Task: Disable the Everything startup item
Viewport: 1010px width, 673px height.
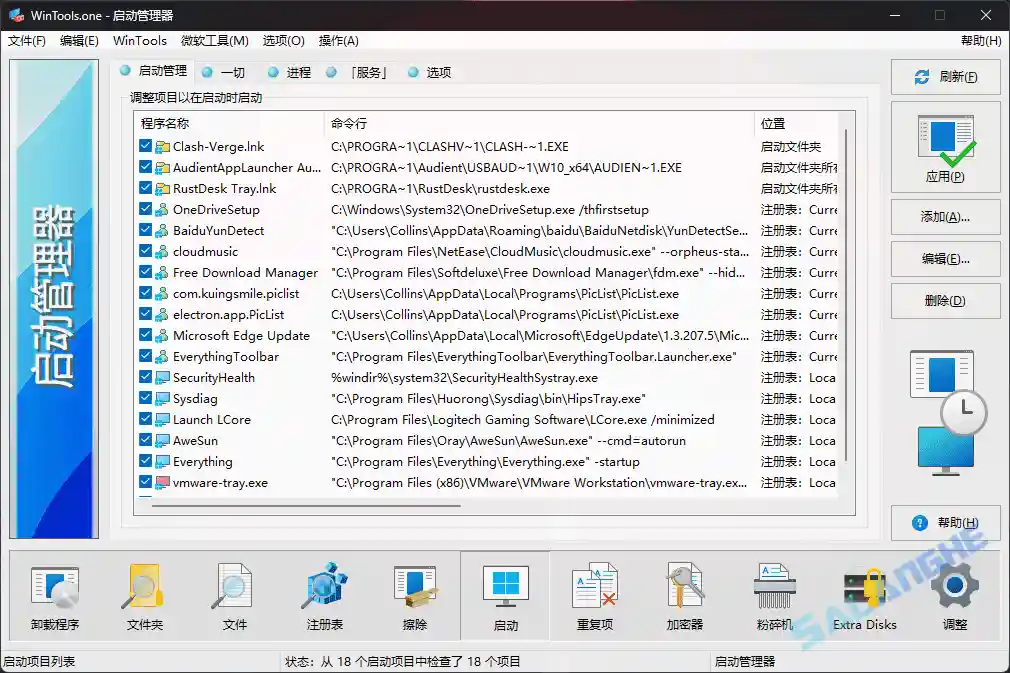Action: [x=147, y=461]
